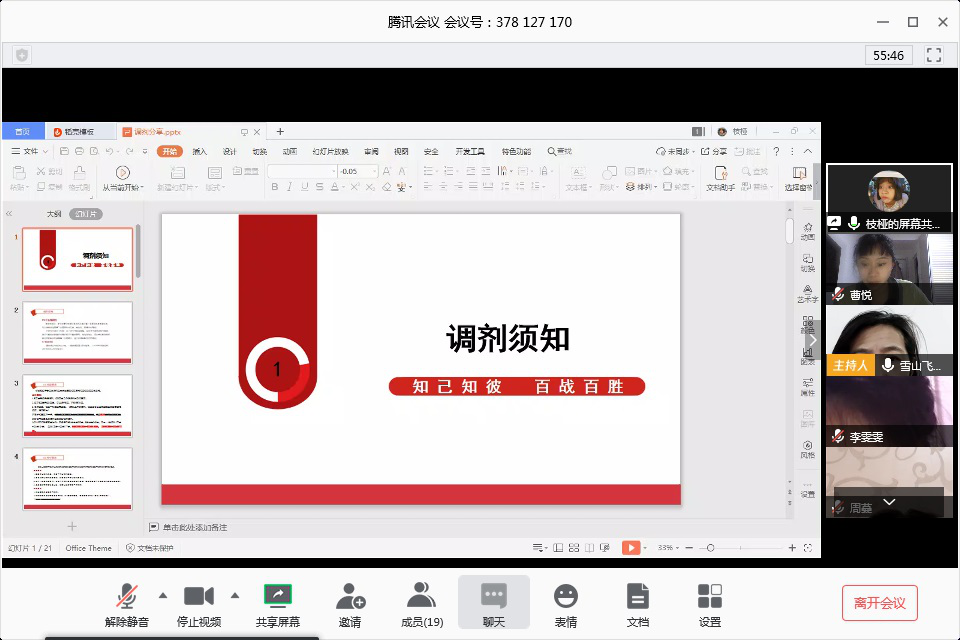Open the 成员(19) members list
This screenshot has height=640, width=960.
tap(421, 602)
